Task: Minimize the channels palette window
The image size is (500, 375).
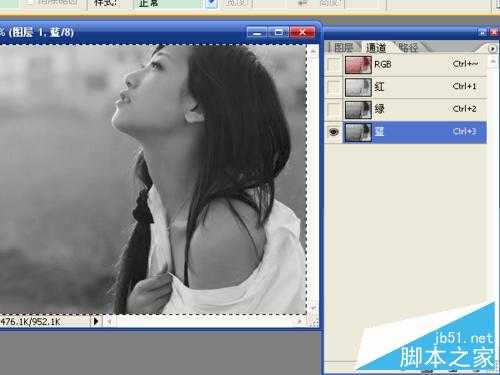Action: coord(482,32)
